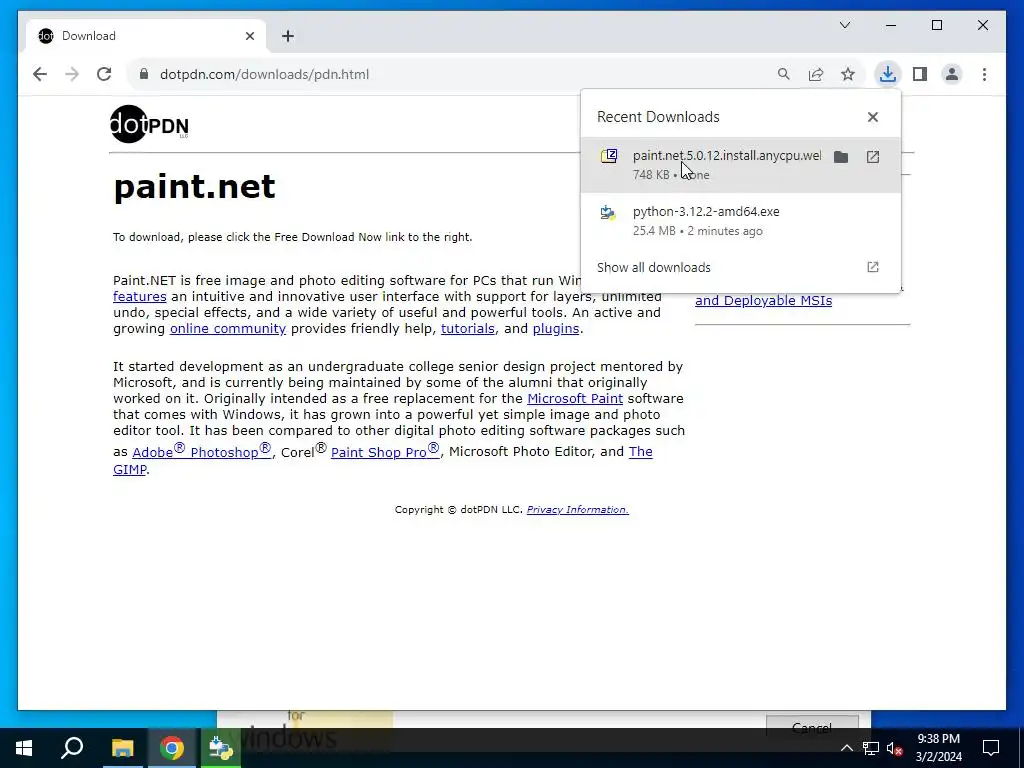Viewport: 1024px width, 768px height.
Task: Open python-3.12.2-amd64.exe download entry
Action: (741, 221)
